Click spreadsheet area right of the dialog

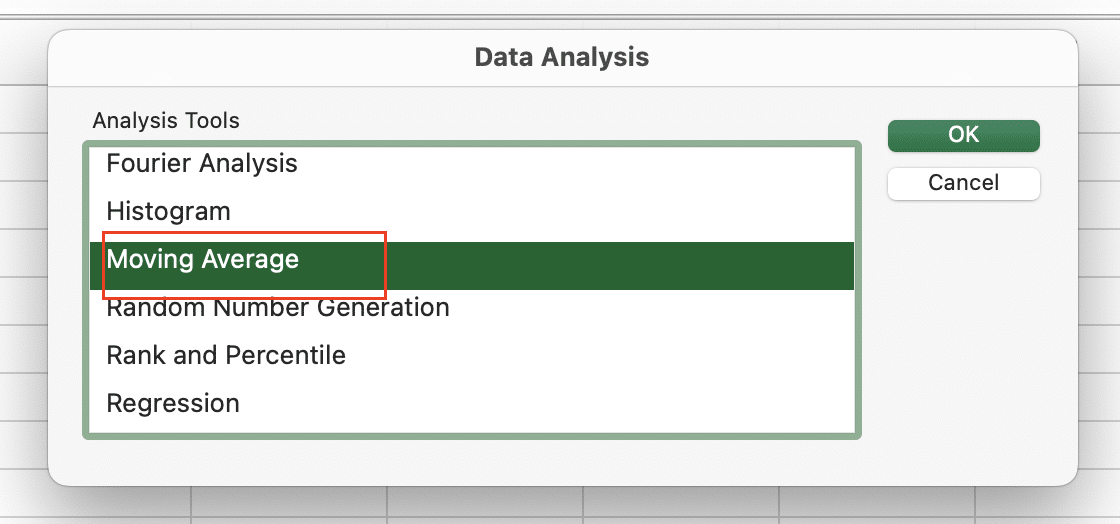1101,286
